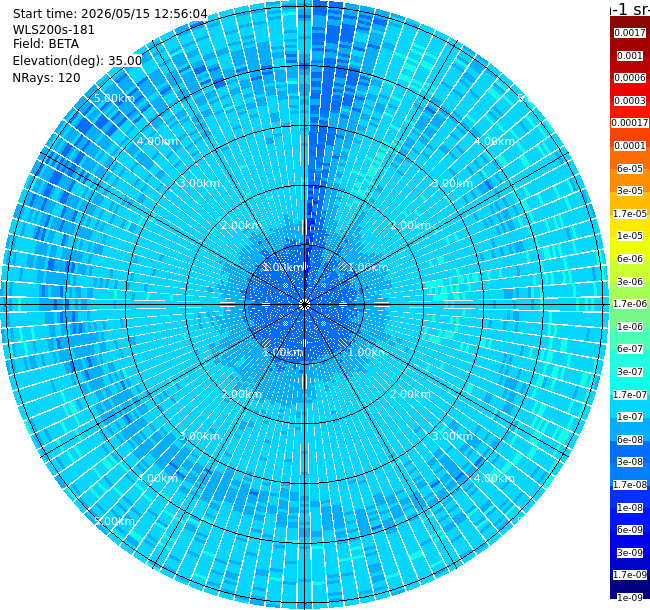The image size is (650, 610).
Task: Click the center of the polar plot
Action: coord(305,305)
